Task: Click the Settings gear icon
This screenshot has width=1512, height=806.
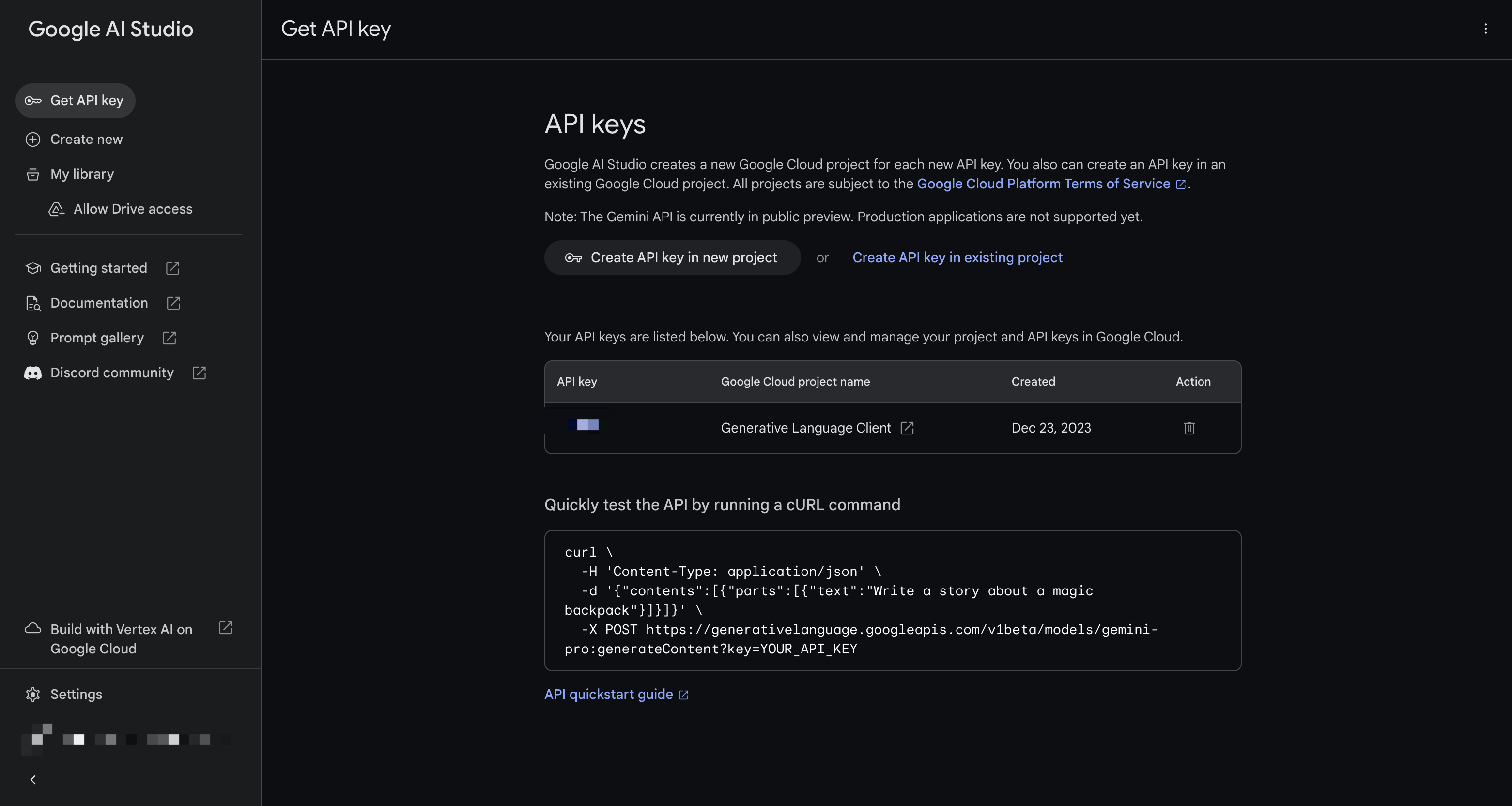Action: pos(33,695)
